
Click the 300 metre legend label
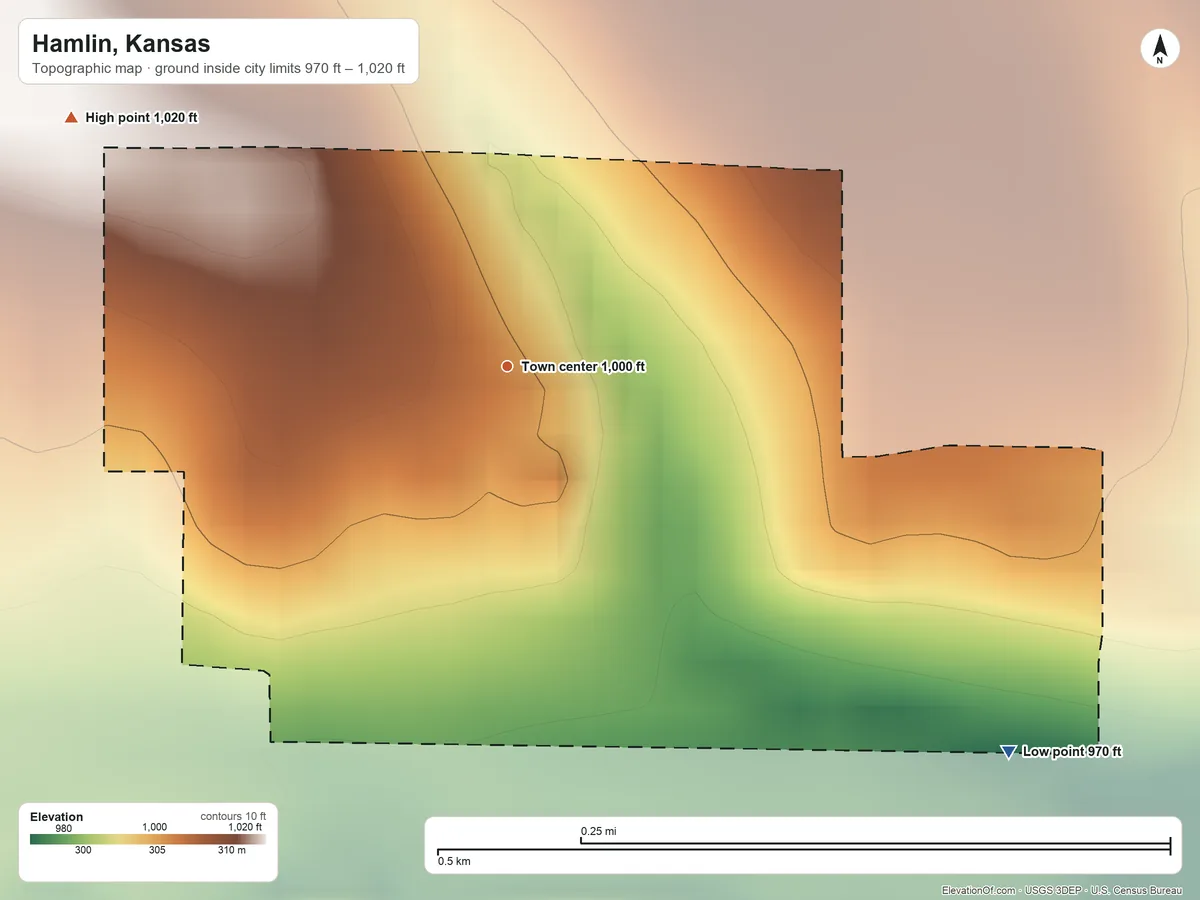[83, 851]
